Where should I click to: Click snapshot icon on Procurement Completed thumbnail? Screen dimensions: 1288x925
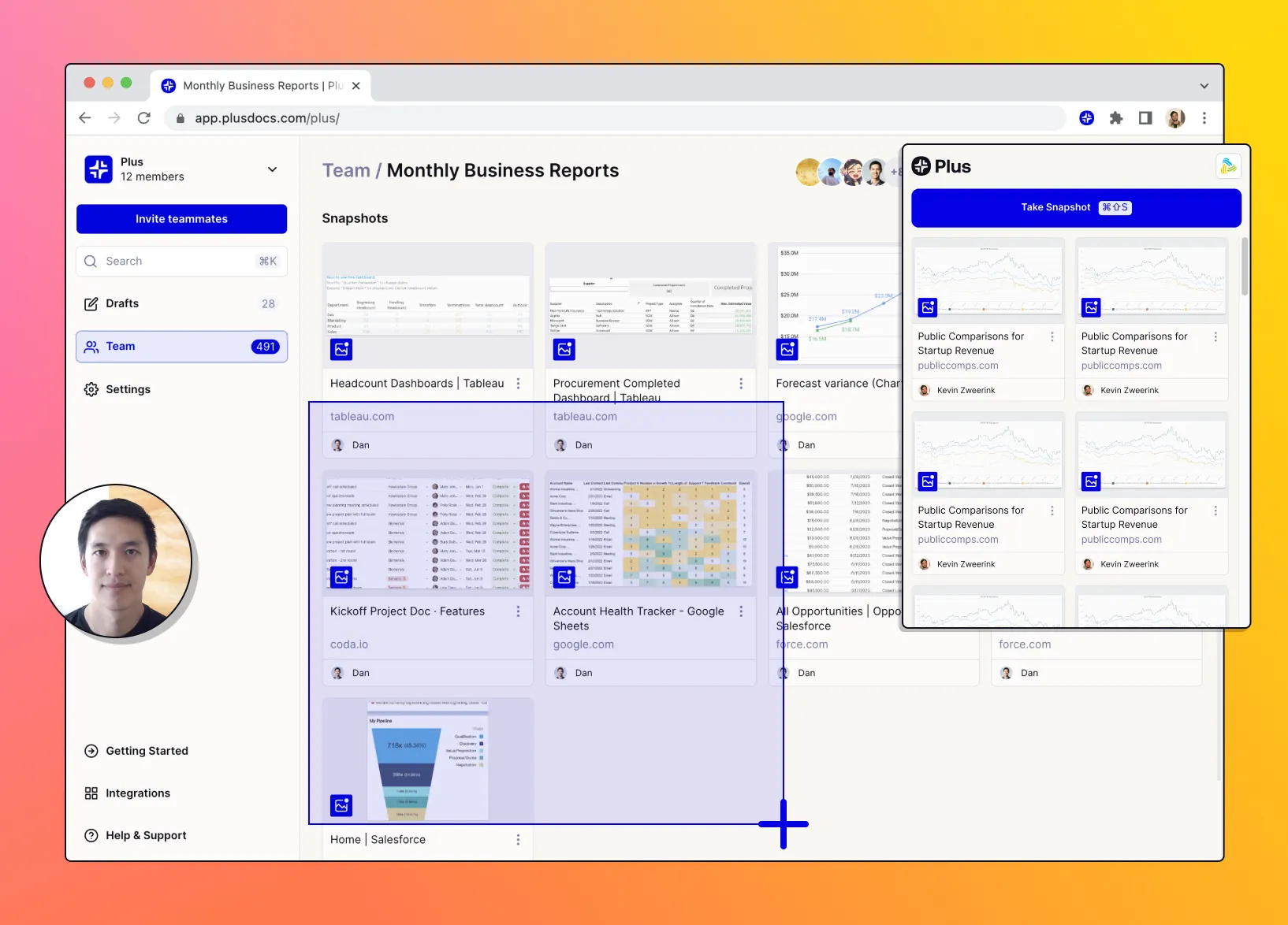564,349
